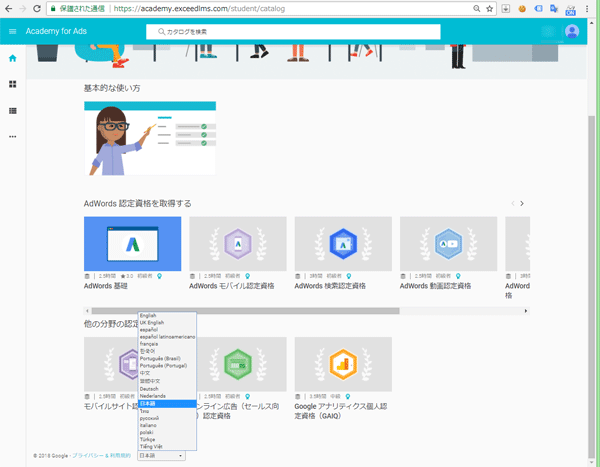
Task: Show next AdWords certification cards
Action: 522,204
